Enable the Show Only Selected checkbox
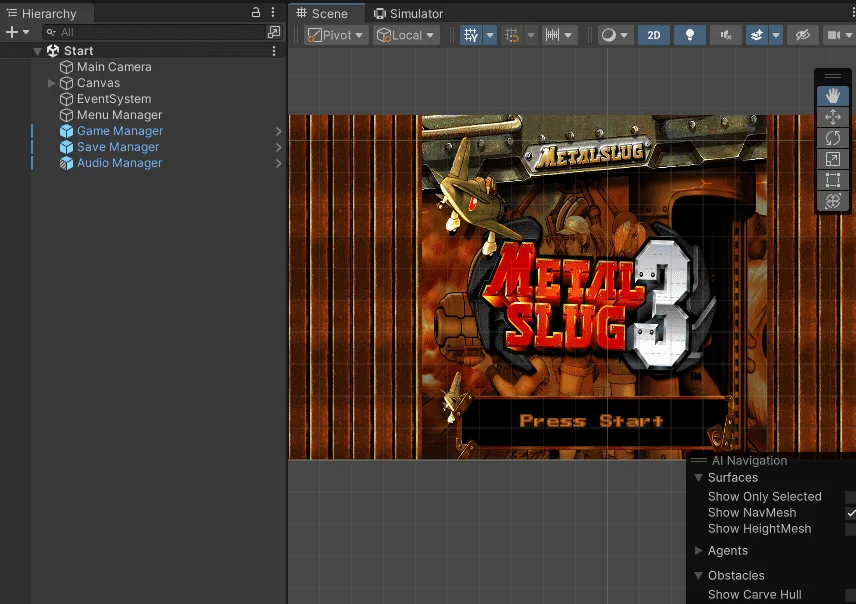Screen dimensions: 856x604 851,497
